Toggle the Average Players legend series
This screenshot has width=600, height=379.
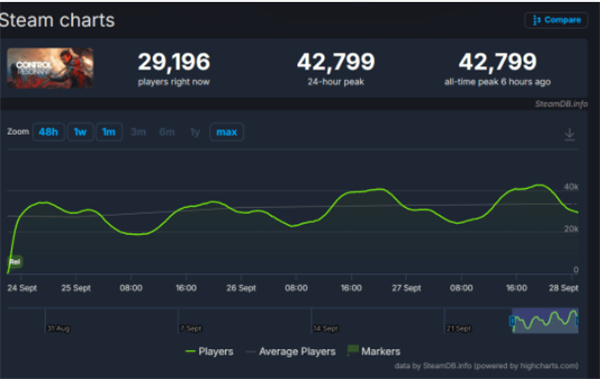tap(291, 351)
